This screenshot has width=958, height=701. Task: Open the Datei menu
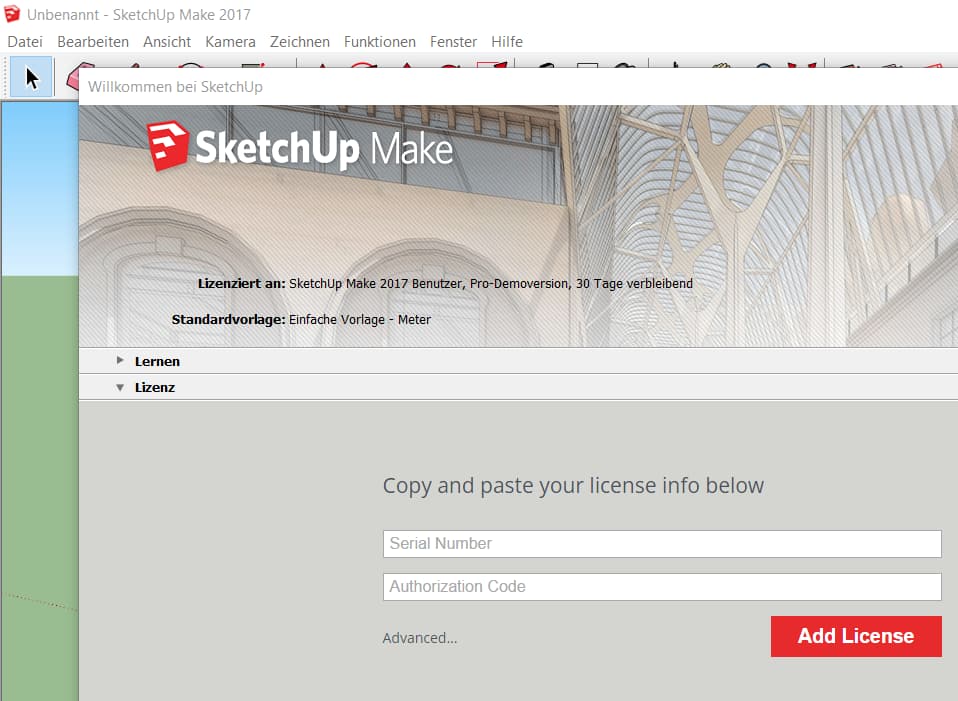coord(25,42)
